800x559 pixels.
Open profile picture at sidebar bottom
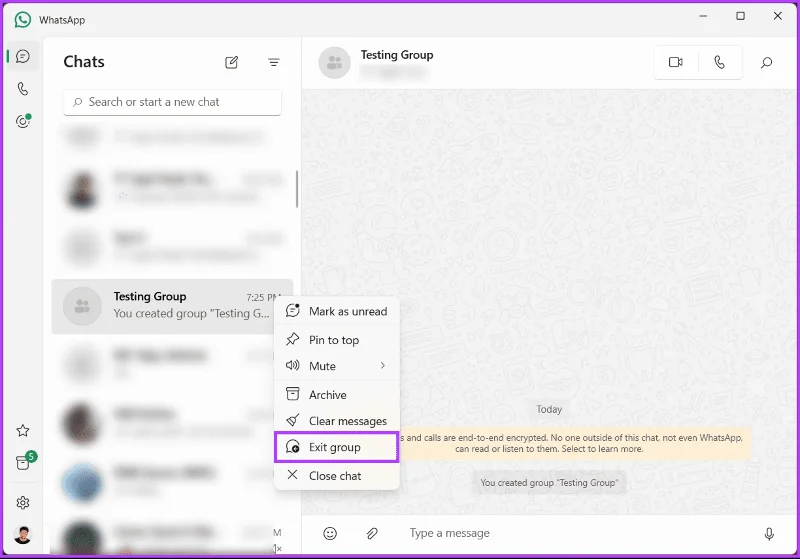click(x=22, y=535)
